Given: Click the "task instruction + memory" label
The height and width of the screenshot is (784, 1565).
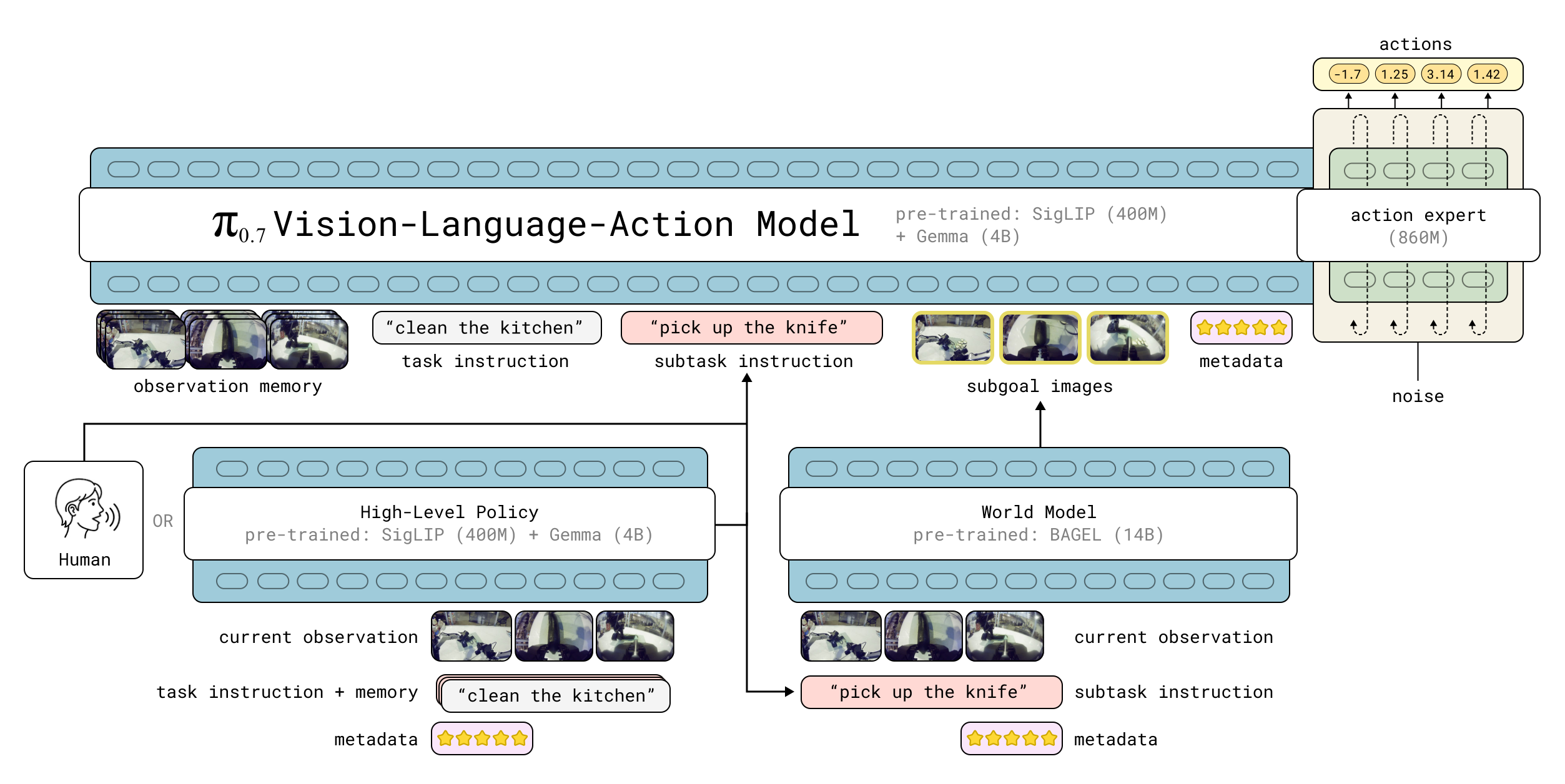Looking at the screenshot, I should [287, 692].
